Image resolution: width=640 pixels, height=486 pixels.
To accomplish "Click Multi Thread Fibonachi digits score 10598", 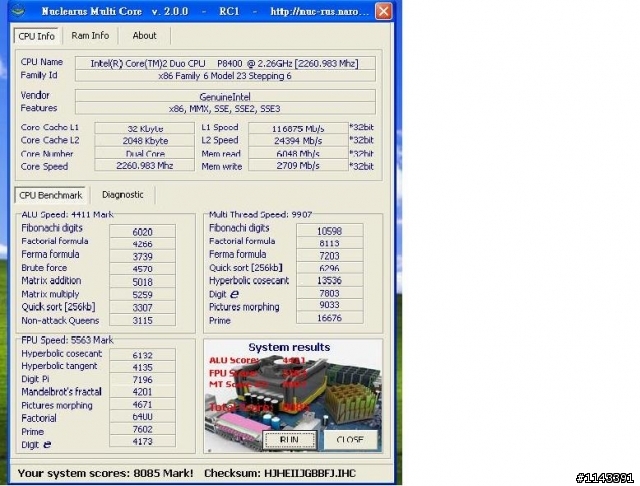I will tap(329, 231).
